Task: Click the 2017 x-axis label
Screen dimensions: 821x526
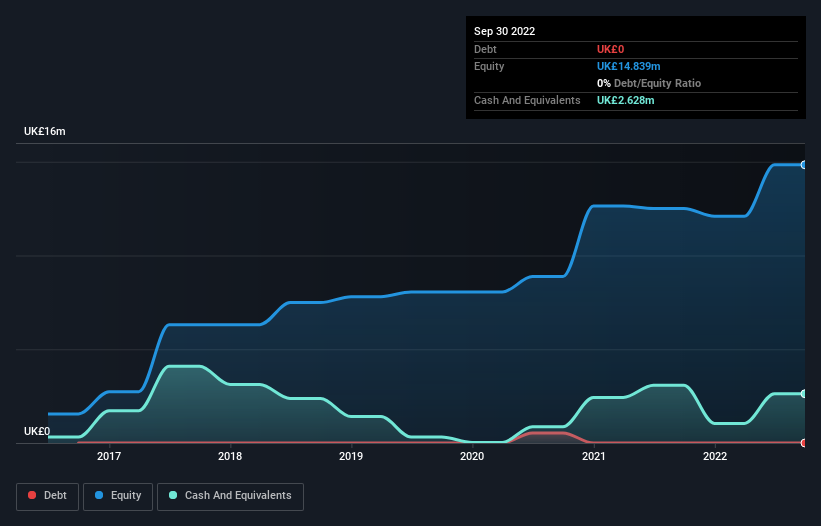Action: point(109,456)
